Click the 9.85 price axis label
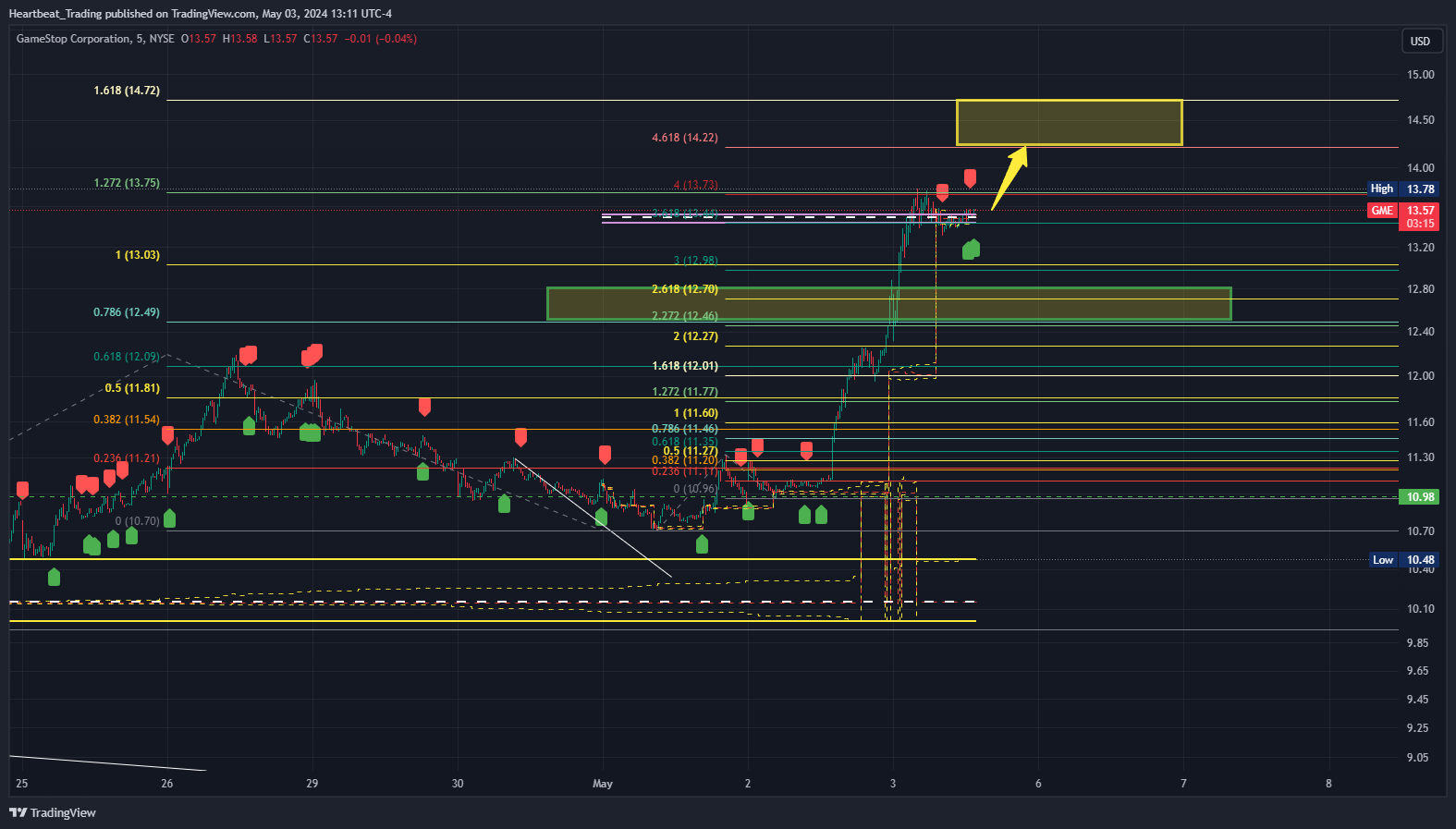This screenshot has width=1456, height=829. pos(1417,643)
